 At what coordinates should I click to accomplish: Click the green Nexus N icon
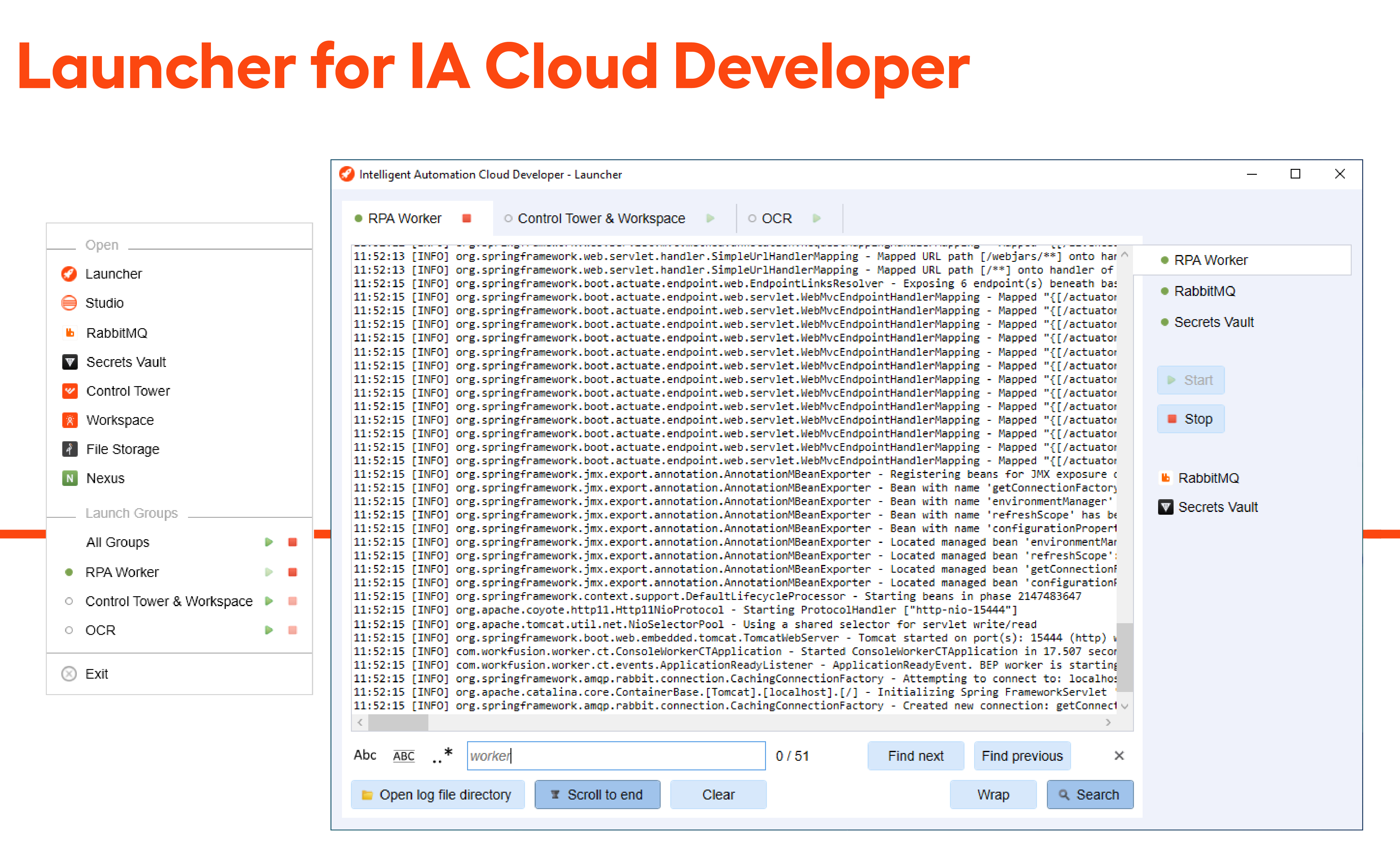point(70,478)
